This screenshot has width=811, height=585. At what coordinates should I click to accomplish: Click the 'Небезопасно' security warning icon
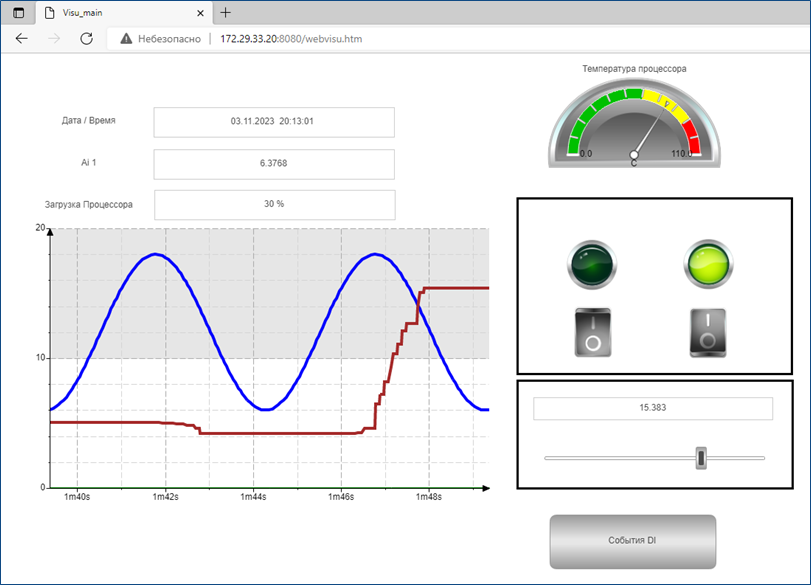(x=127, y=39)
